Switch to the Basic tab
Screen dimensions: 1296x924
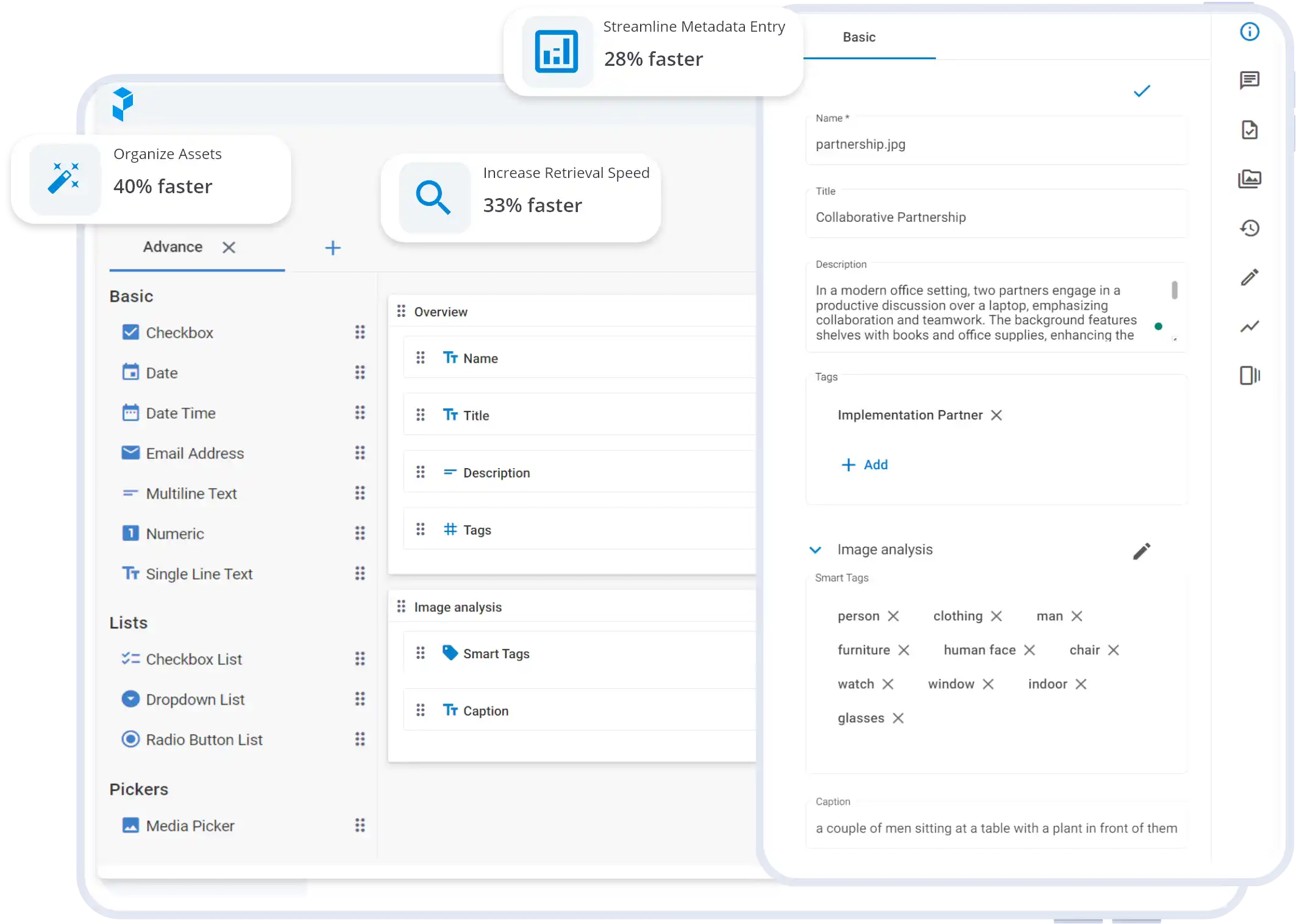(859, 37)
